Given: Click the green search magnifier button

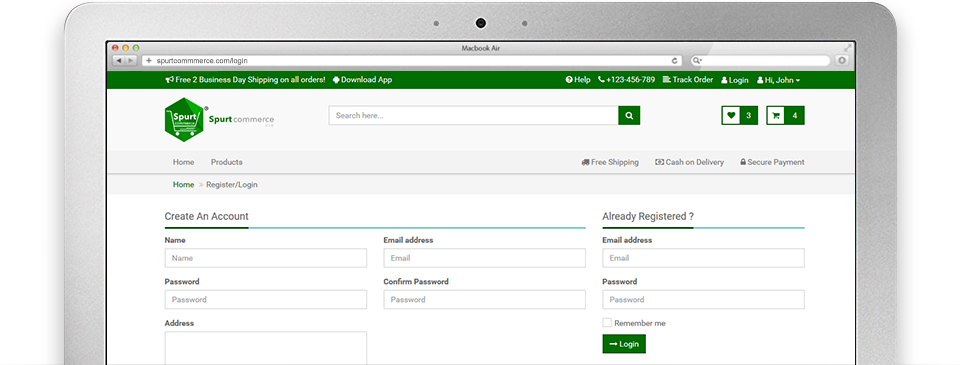Looking at the screenshot, I should tap(629, 115).
